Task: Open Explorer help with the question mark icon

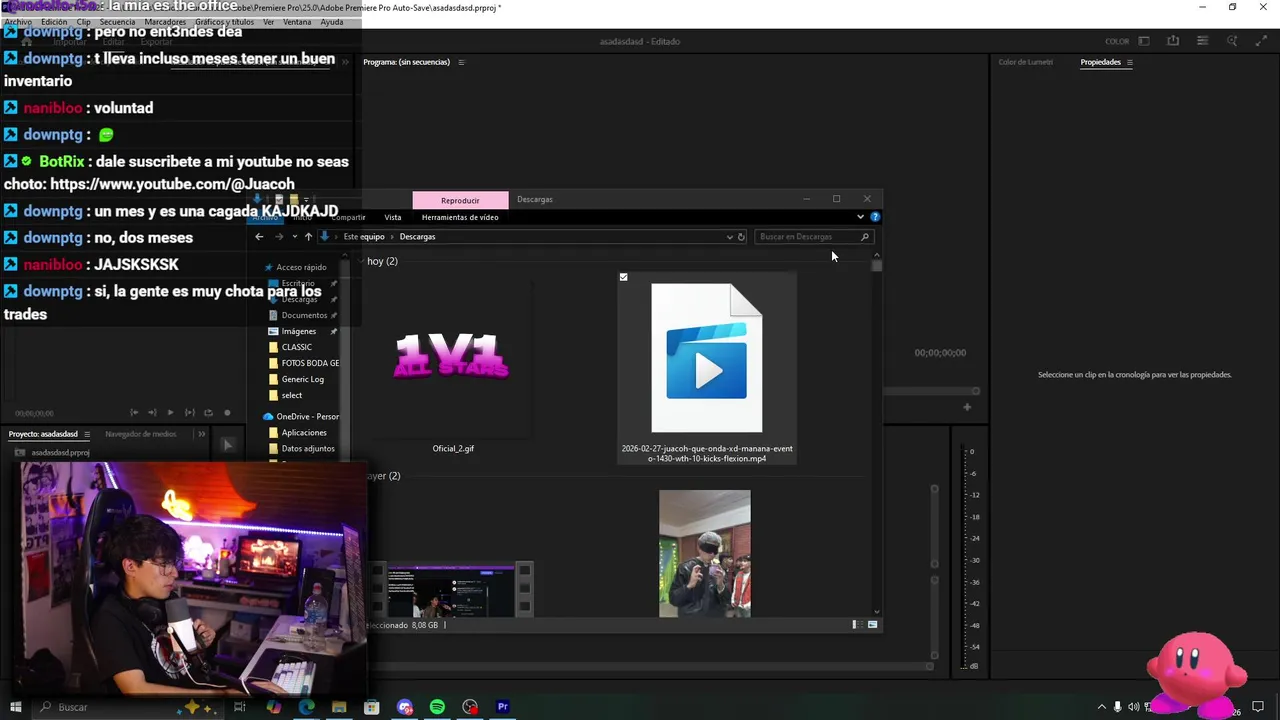Action: click(875, 217)
